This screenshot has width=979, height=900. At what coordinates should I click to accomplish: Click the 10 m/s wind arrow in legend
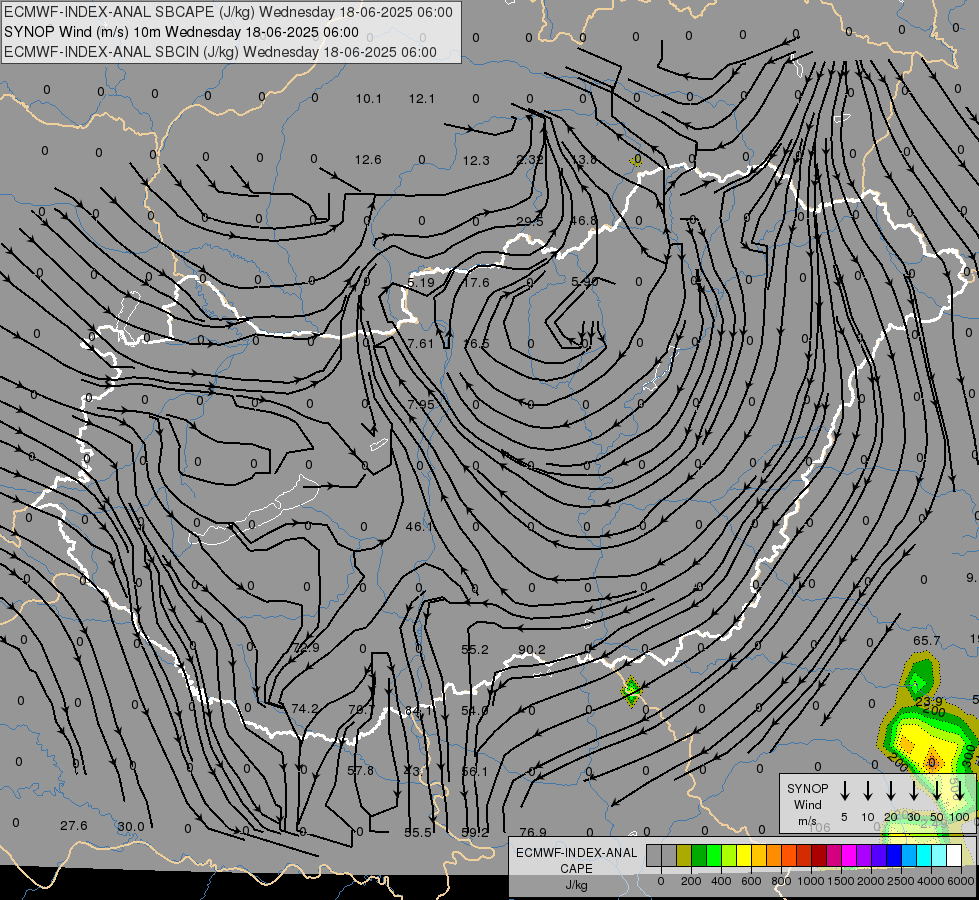[x=868, y=791]
